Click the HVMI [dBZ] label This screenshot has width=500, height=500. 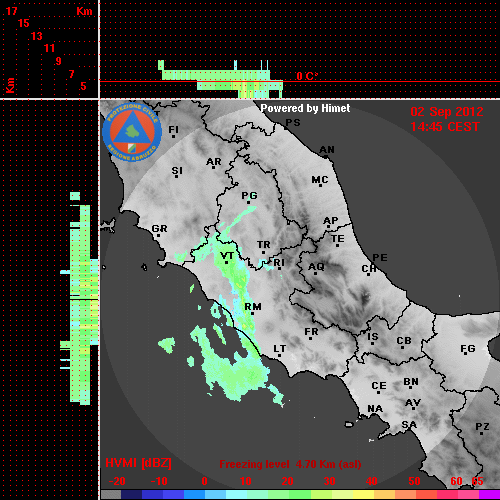(x=138, y=463)
